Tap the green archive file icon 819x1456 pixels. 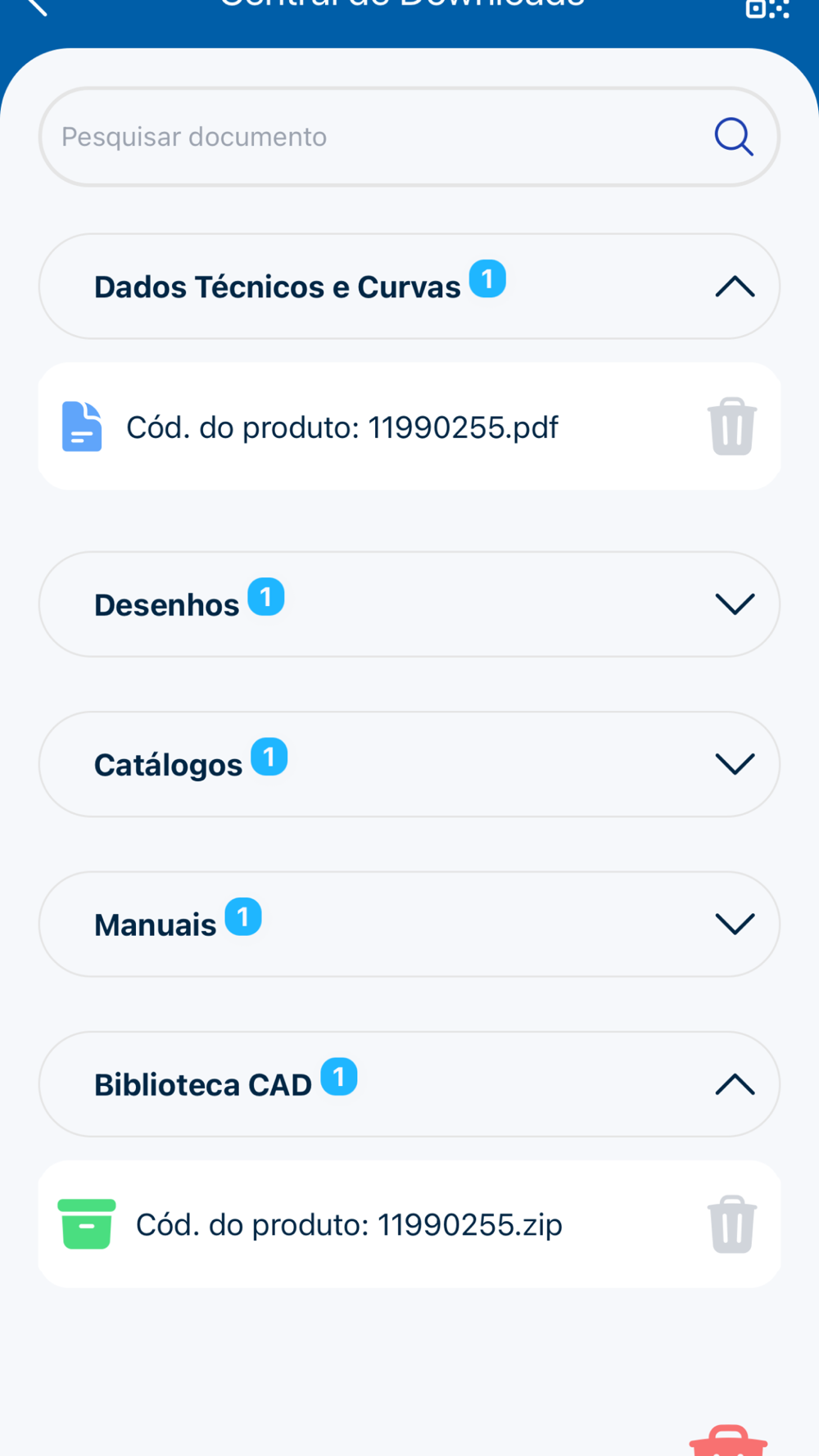86,1224
